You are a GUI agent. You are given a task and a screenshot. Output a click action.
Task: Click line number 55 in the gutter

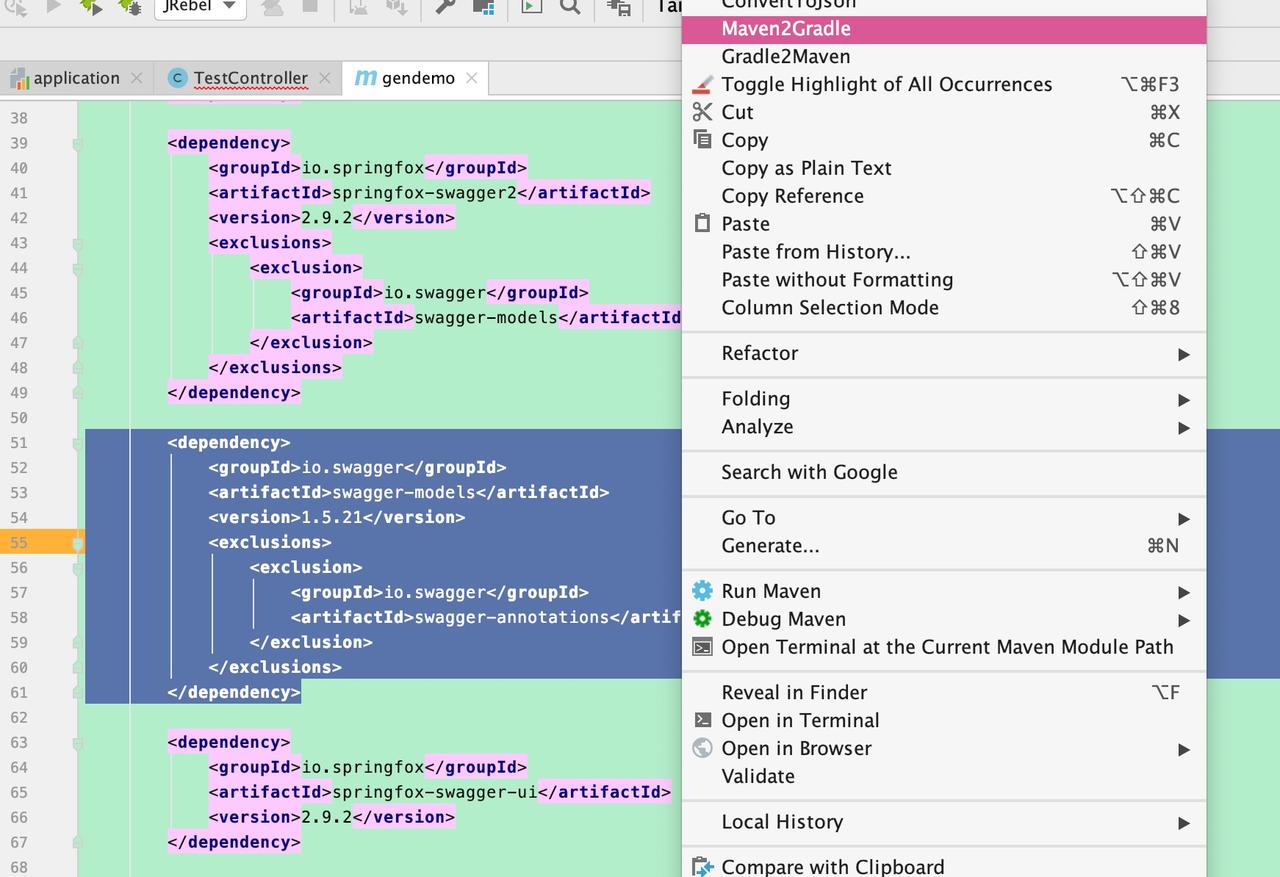(x=19, y=543)
